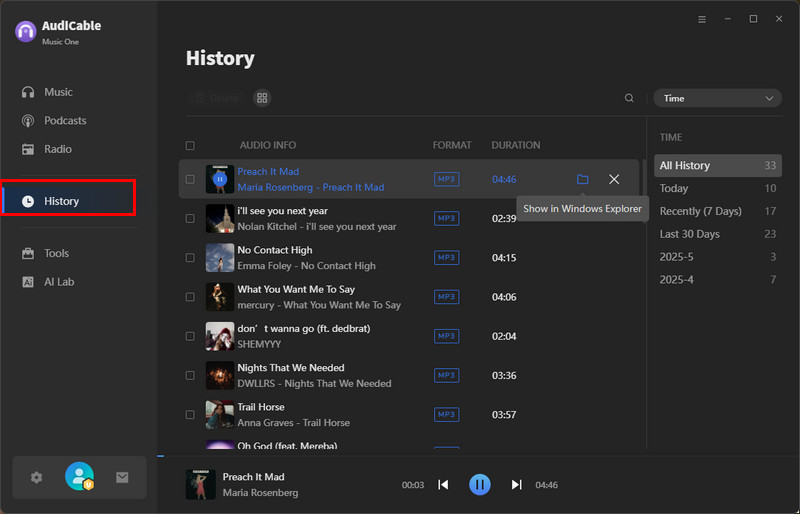800x514 pixels.
Task: Open the Tools toolbox icon
Action: pos(28,253)
